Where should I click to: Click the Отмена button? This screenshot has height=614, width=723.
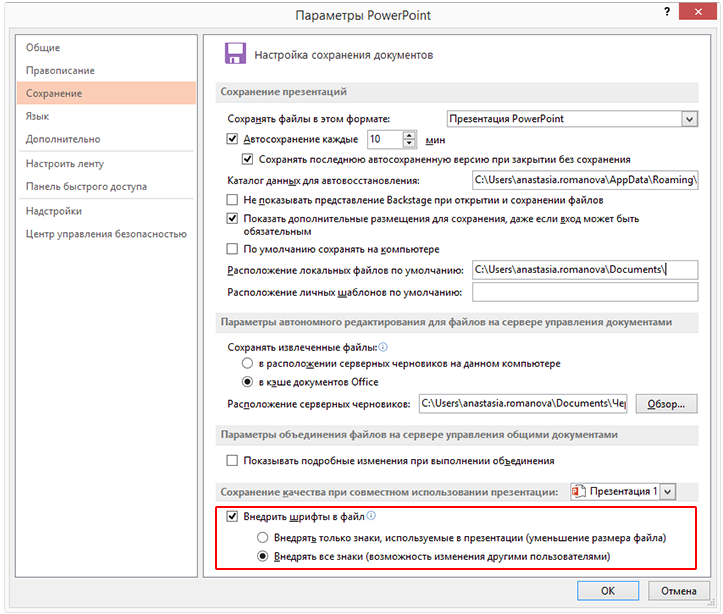pyautogui.click(x=678, y=591)
